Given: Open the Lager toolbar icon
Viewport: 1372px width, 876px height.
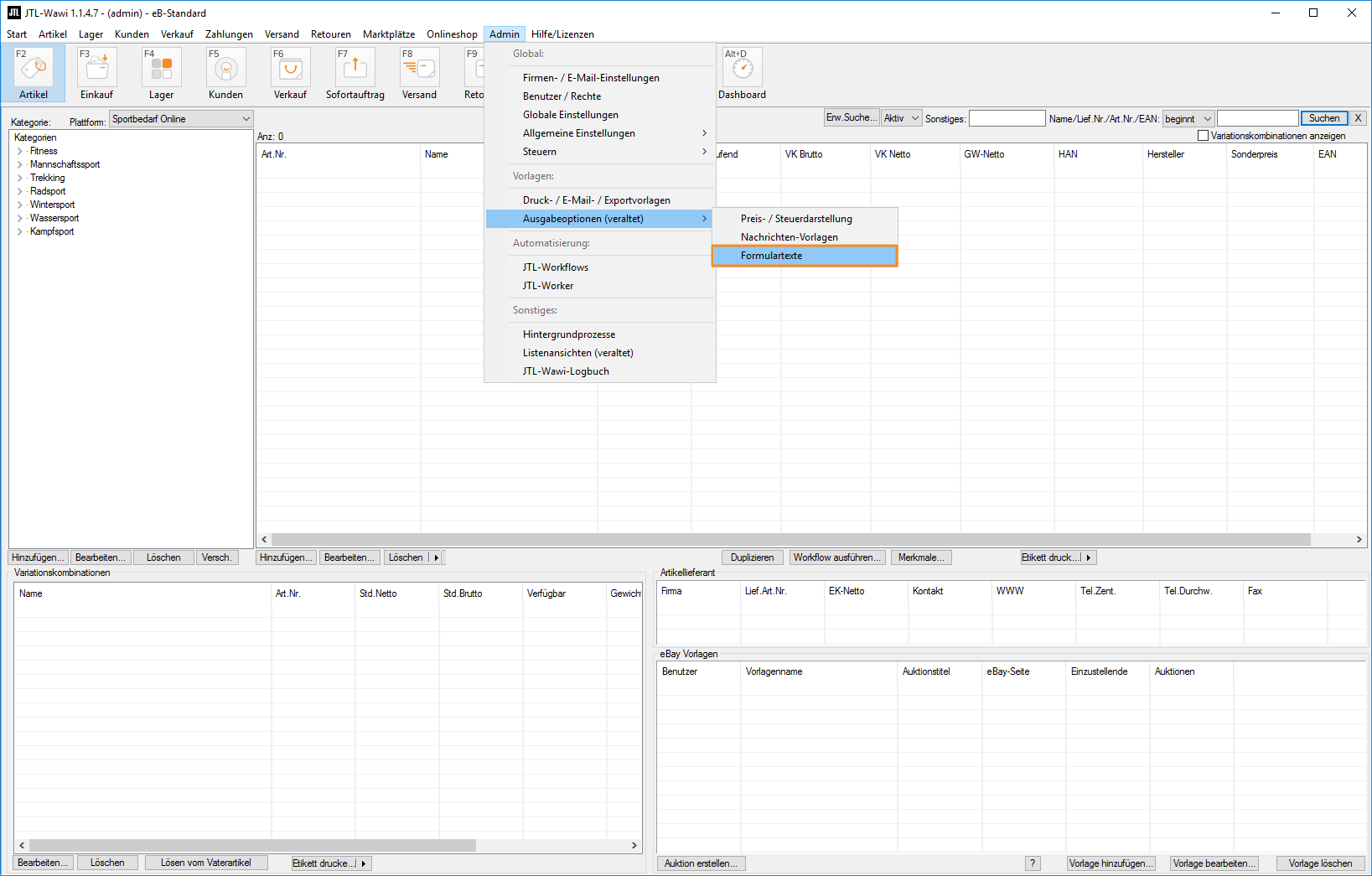Looking at the screenshot, I should coord(162,73).
